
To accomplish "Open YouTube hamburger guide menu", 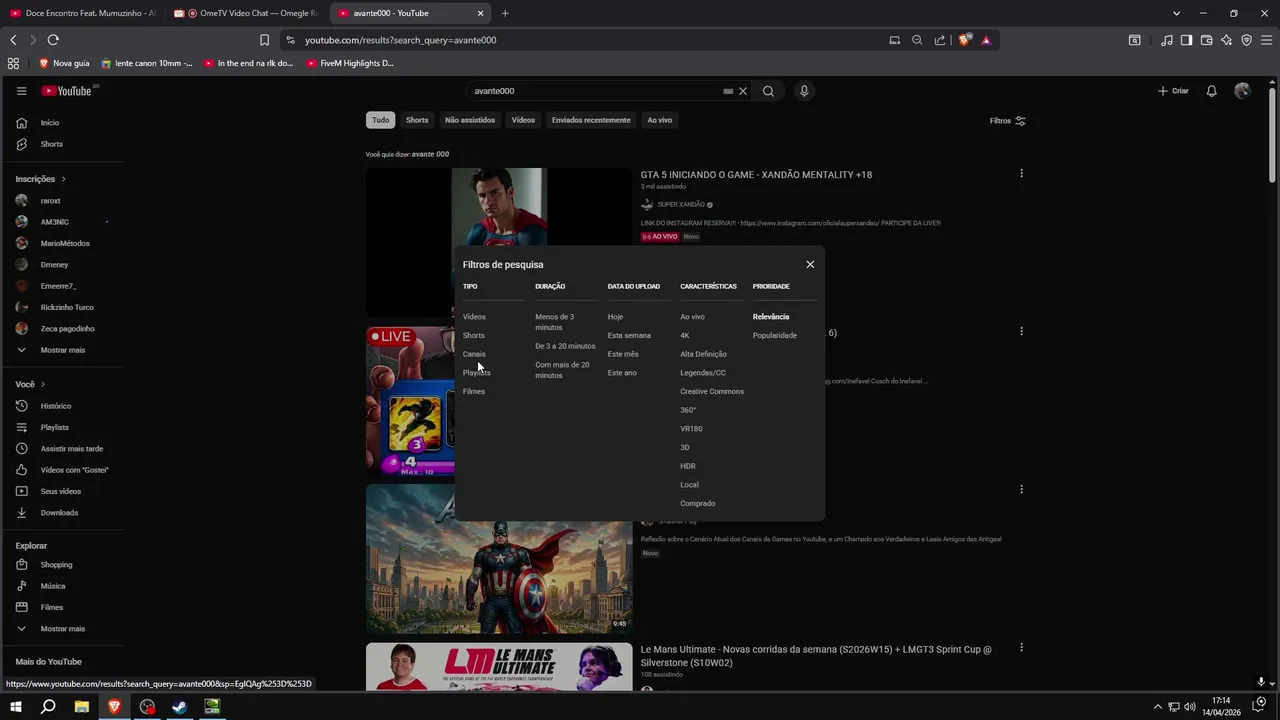I will click(21, 91).
